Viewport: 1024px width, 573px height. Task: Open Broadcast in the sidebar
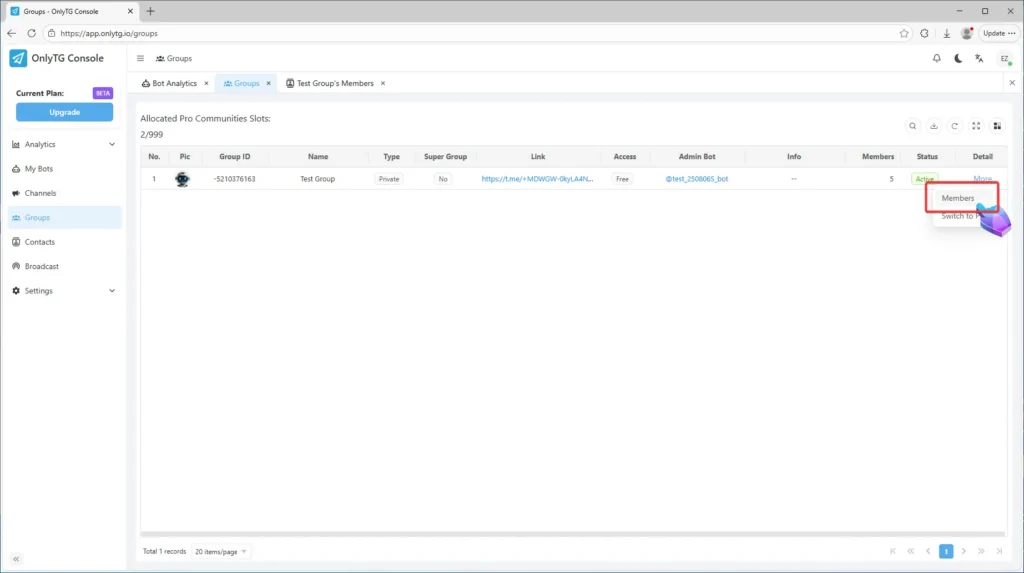pyautogui.click(x=42, y=266)
